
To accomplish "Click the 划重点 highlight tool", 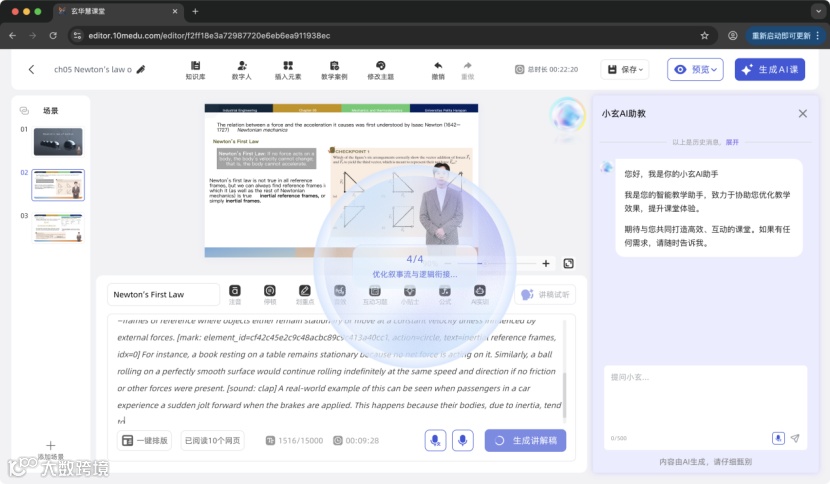I will pyautogui.click(x=305, y=294).
